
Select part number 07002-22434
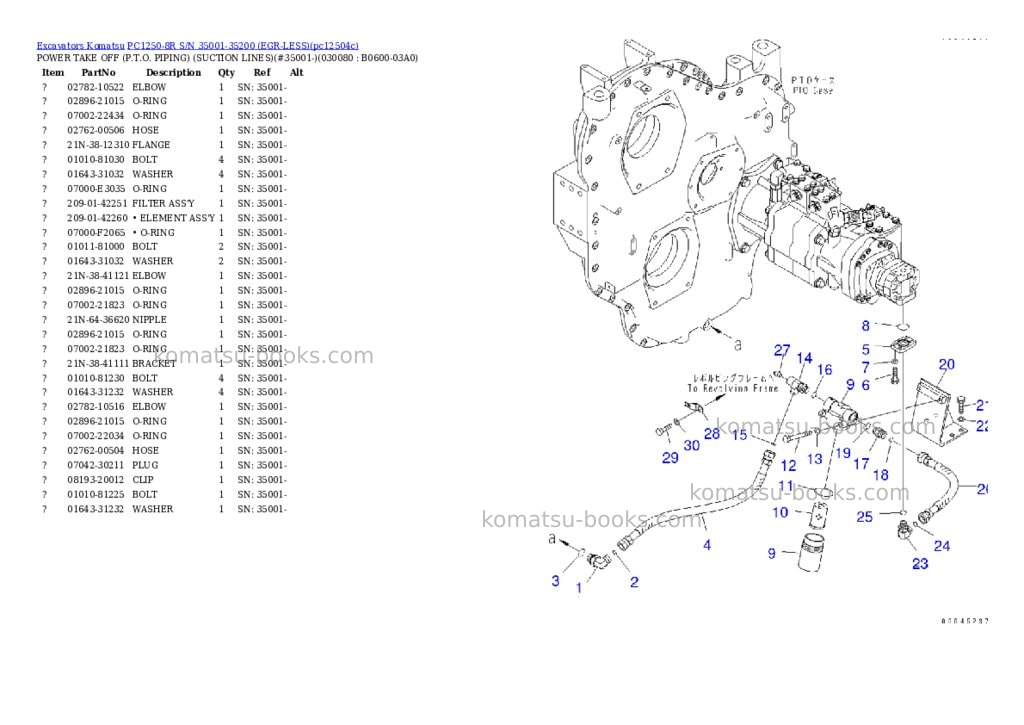click(95, 116)
